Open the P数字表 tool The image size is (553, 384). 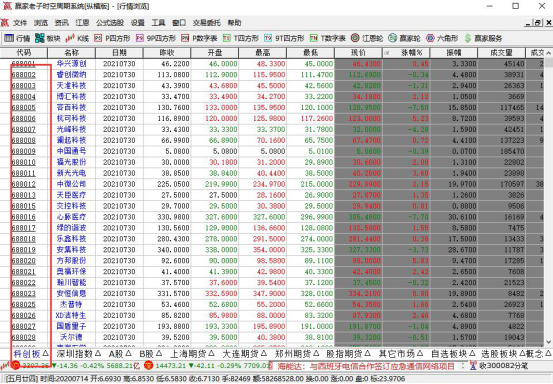(x=199, y=38)
